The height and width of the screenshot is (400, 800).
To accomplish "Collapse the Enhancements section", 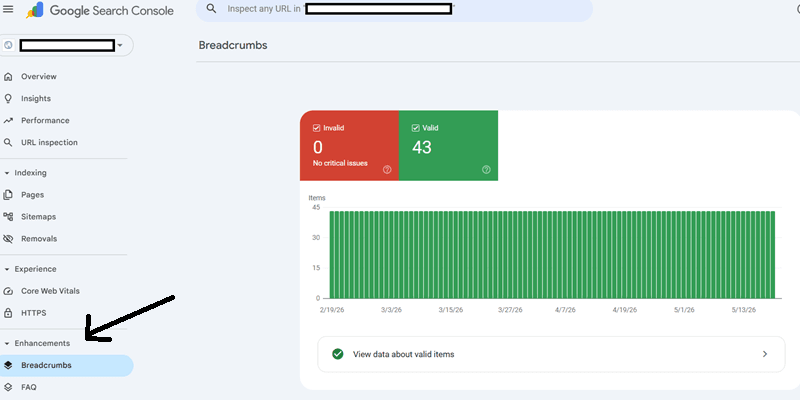I will coord(37,343).
